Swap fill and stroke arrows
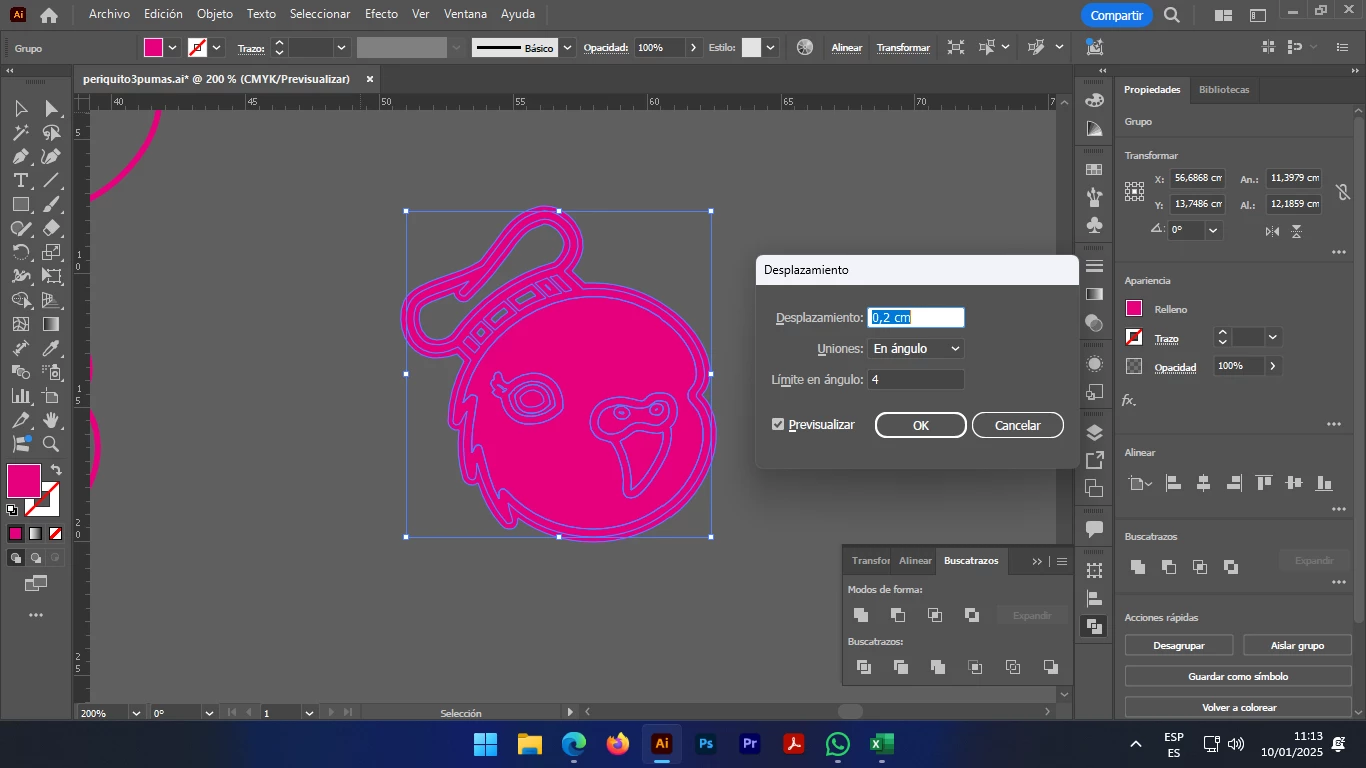1366x768 pixels. pyautogui.click(x=57, y=470)
